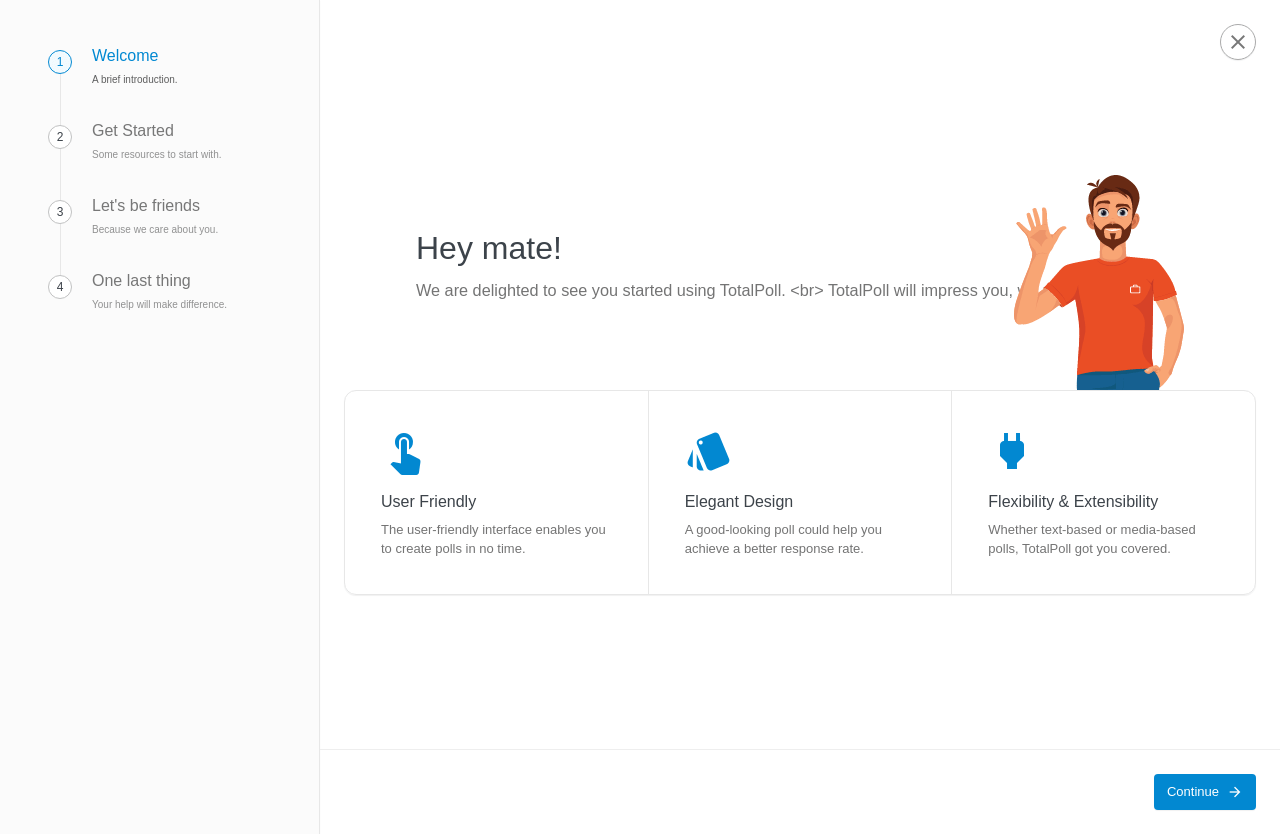Click the Continue button
This screenshot has height=834, width=1280.
click(x=1205, y=792)
